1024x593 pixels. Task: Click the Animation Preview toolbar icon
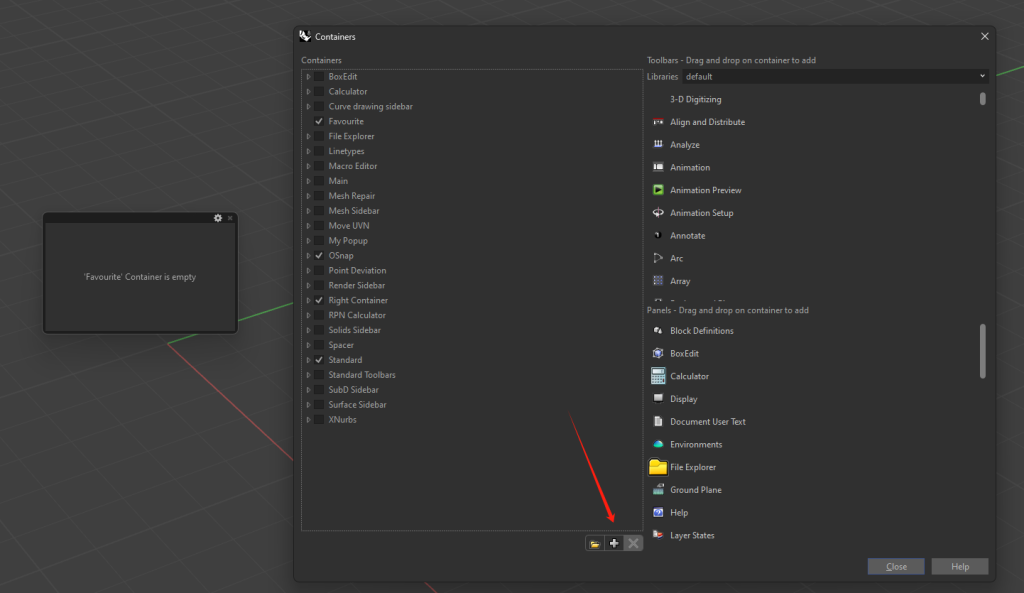658,190
